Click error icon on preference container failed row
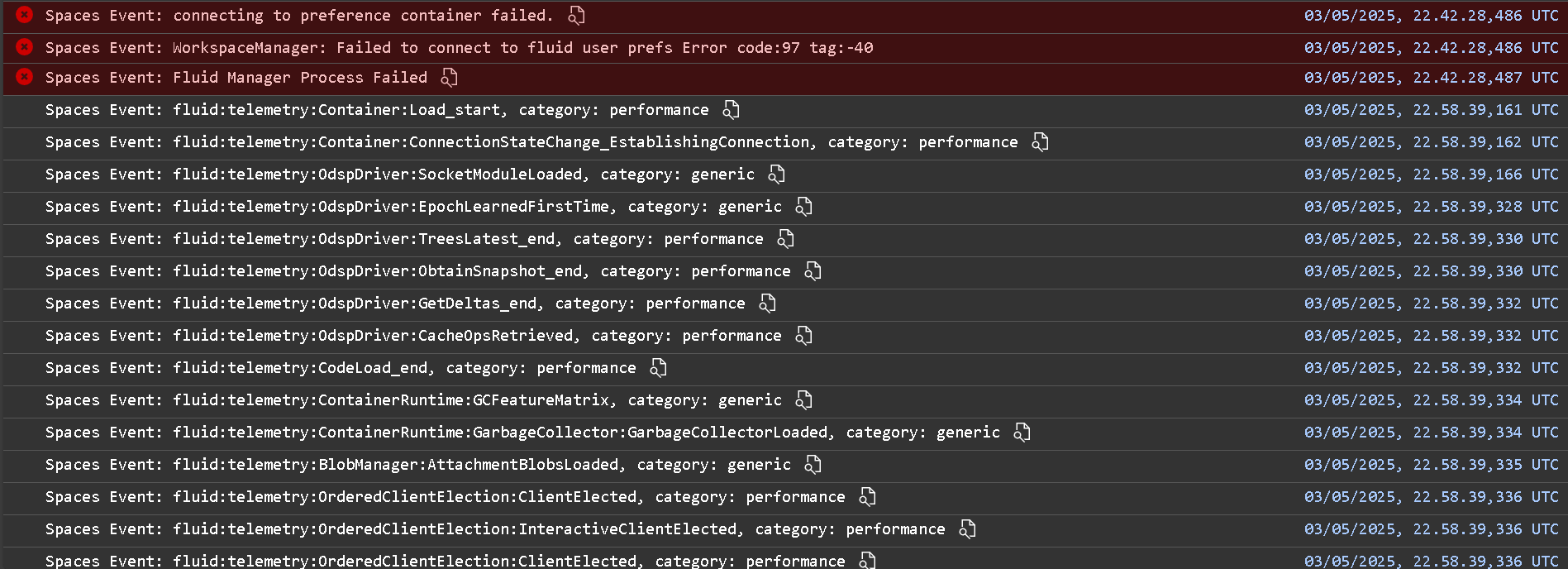This screenshot has width=1568, height=569. pos(25,15)
